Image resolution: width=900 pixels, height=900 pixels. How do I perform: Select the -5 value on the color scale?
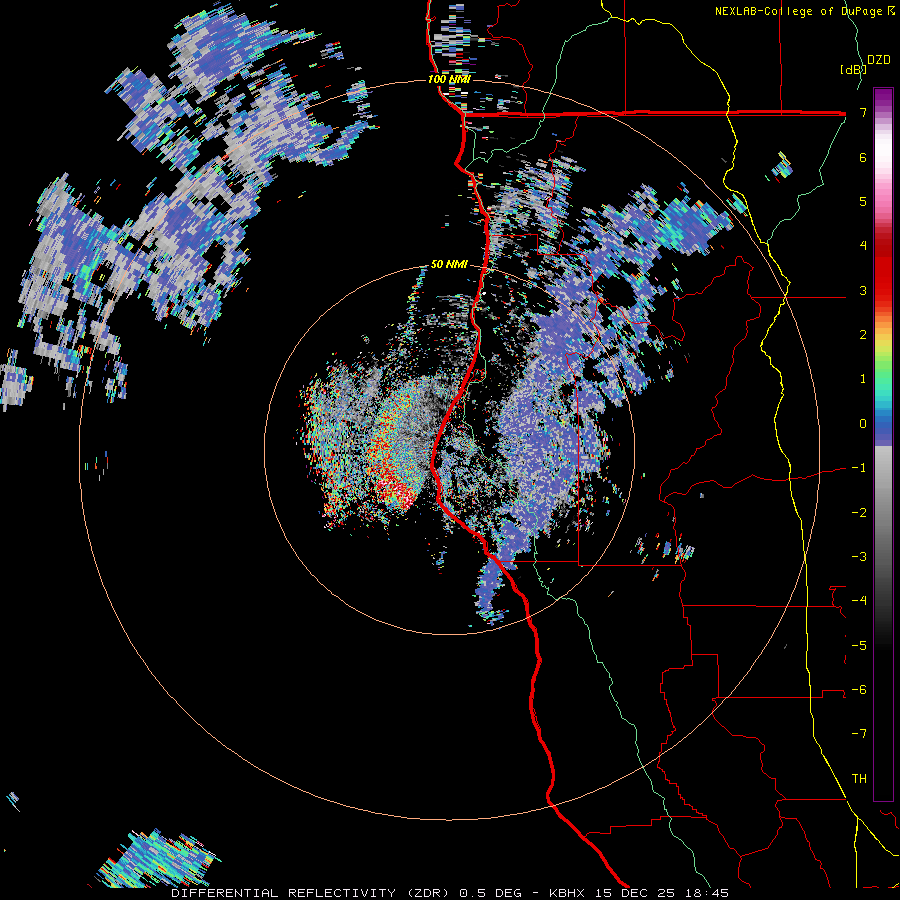[x=859, y=645]
